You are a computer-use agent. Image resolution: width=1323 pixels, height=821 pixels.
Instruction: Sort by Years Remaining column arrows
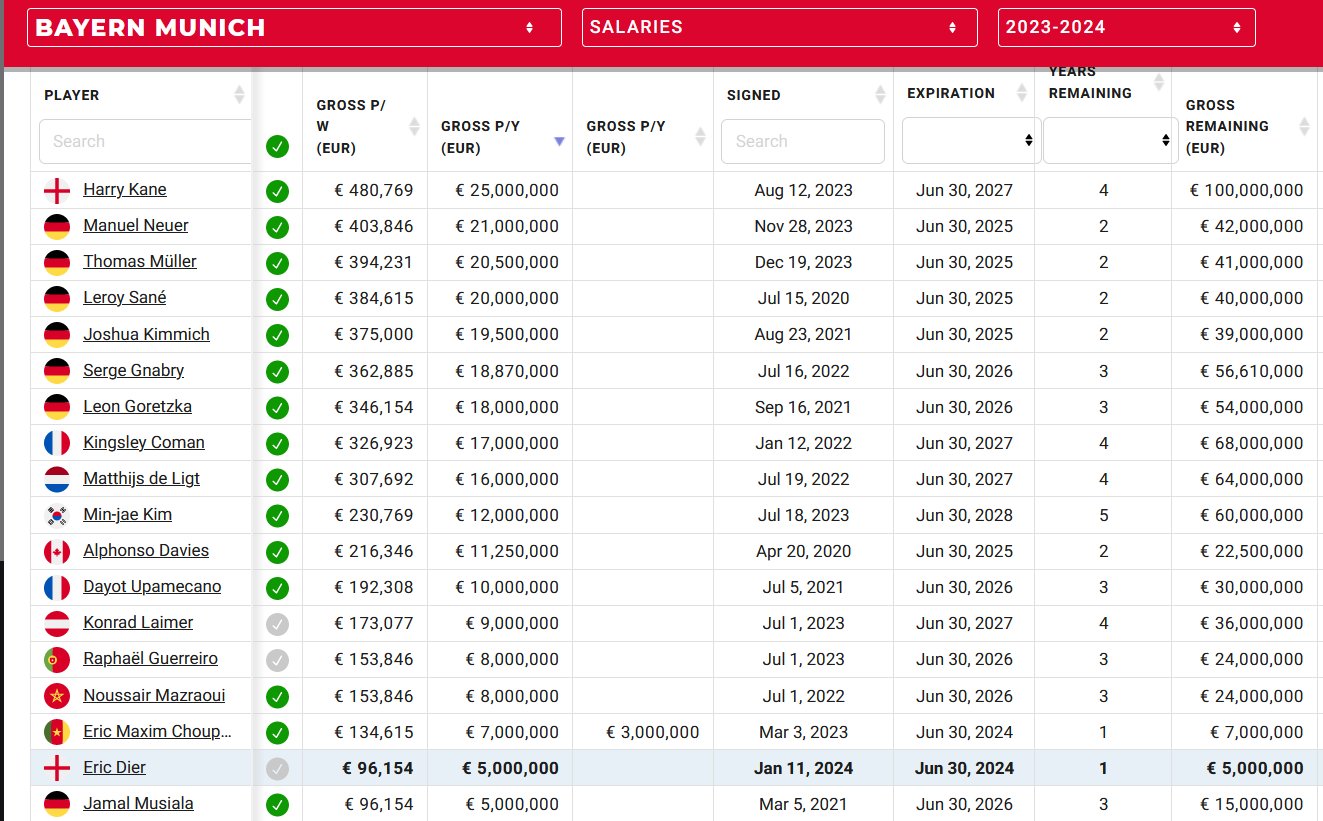1159,82
